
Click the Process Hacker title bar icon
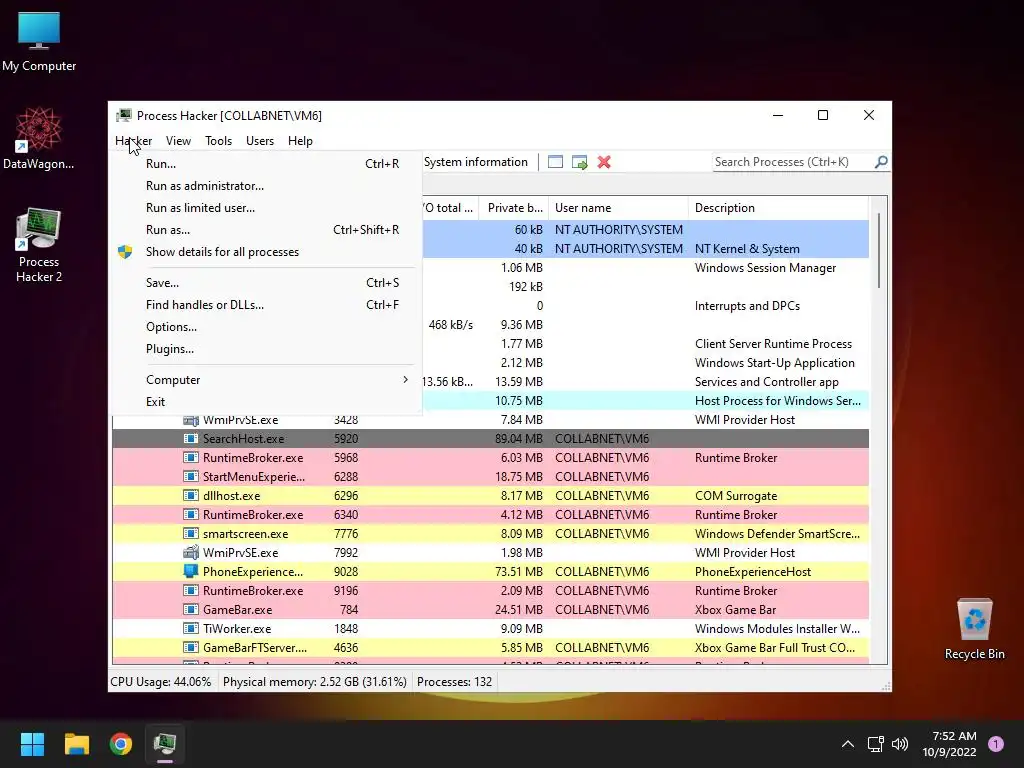[123, 116]
